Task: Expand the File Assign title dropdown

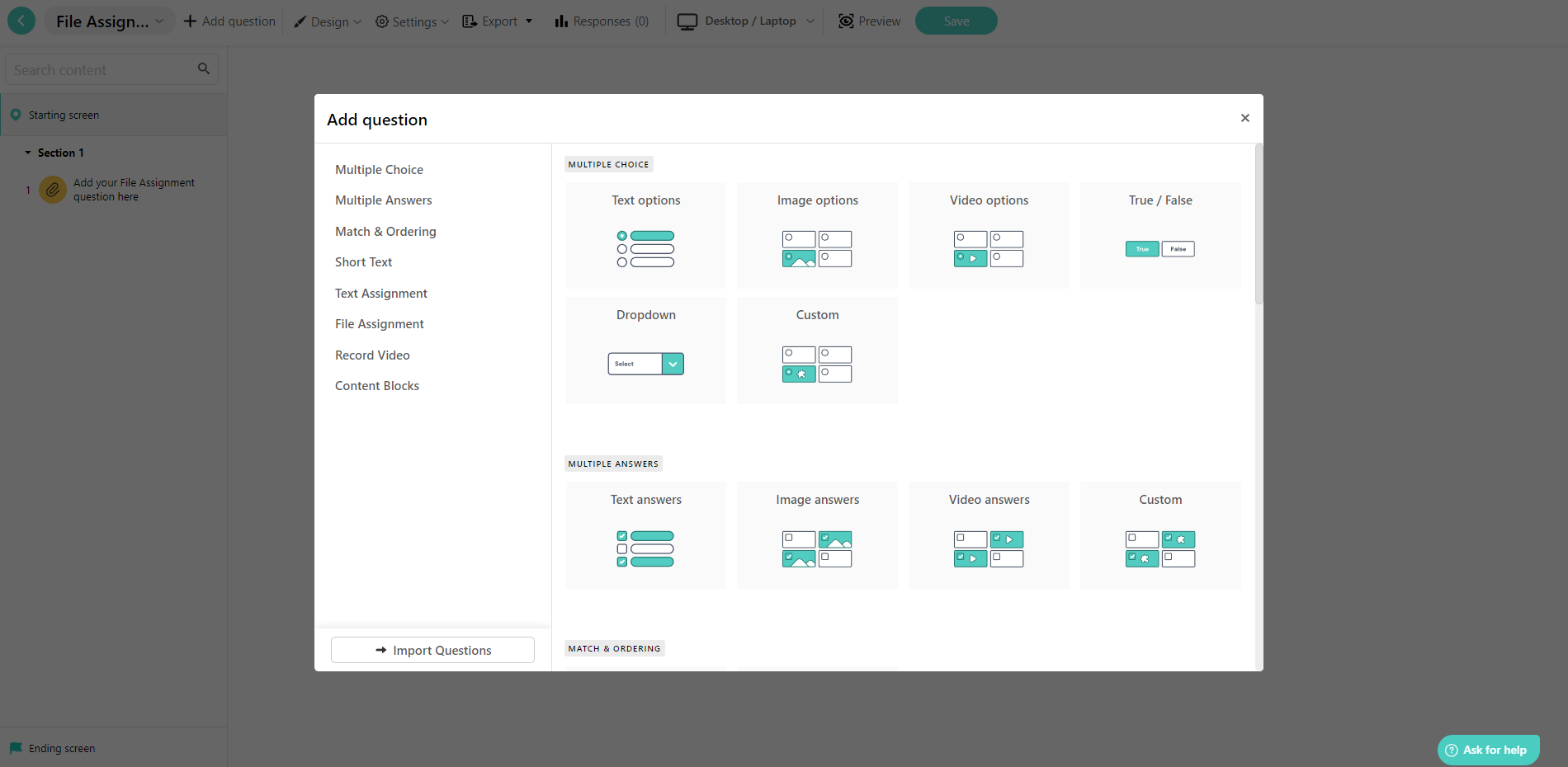Action: pos(159,21)
